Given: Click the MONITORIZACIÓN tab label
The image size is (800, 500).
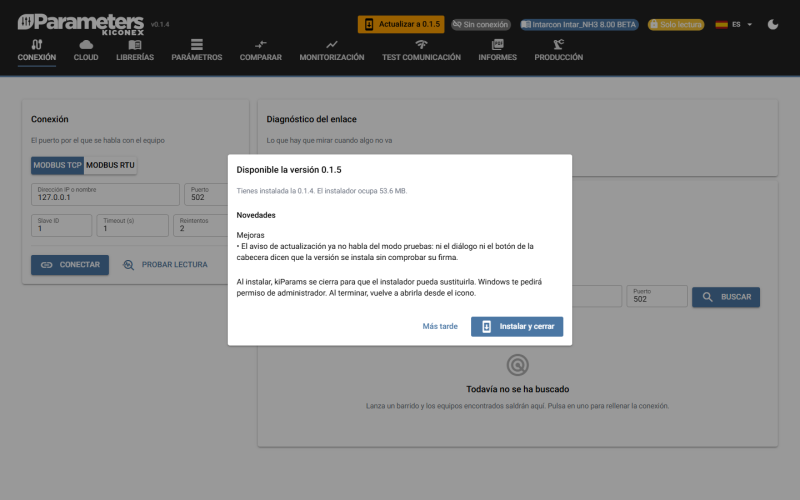Looking at the screenshot, I should tap(332, 58).
